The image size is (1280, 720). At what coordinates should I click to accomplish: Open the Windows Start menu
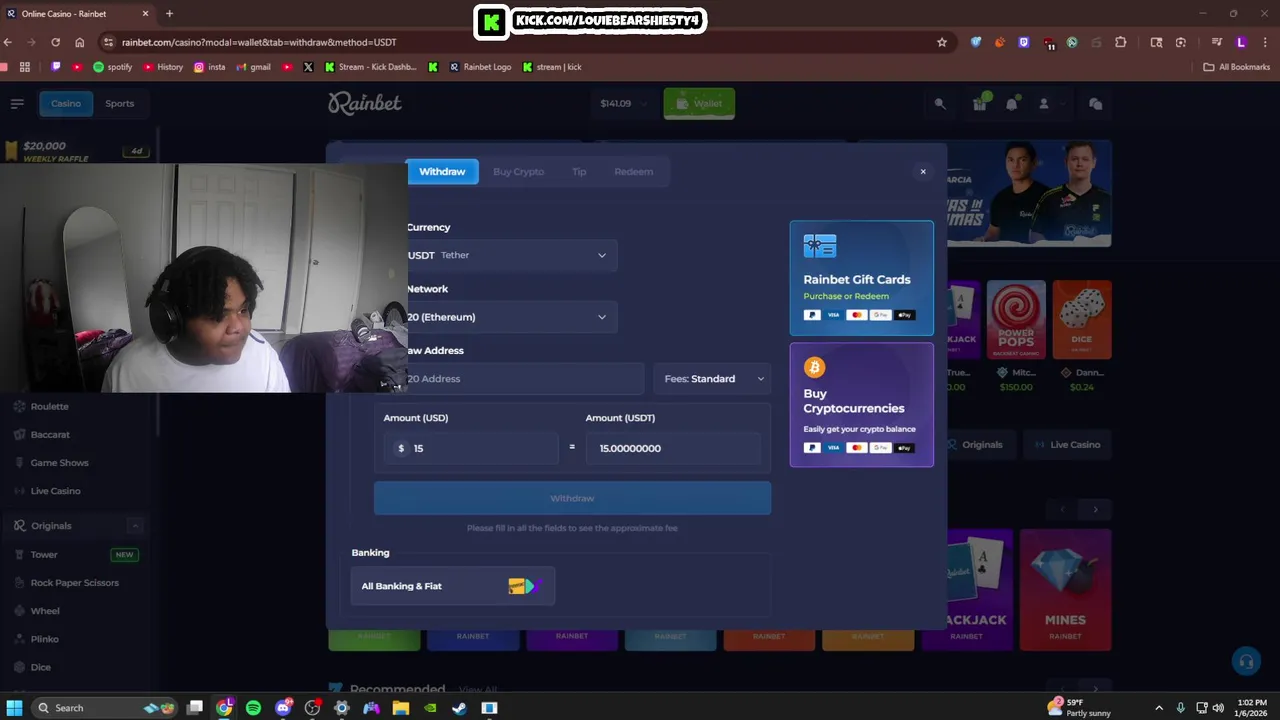pos(14,708)
